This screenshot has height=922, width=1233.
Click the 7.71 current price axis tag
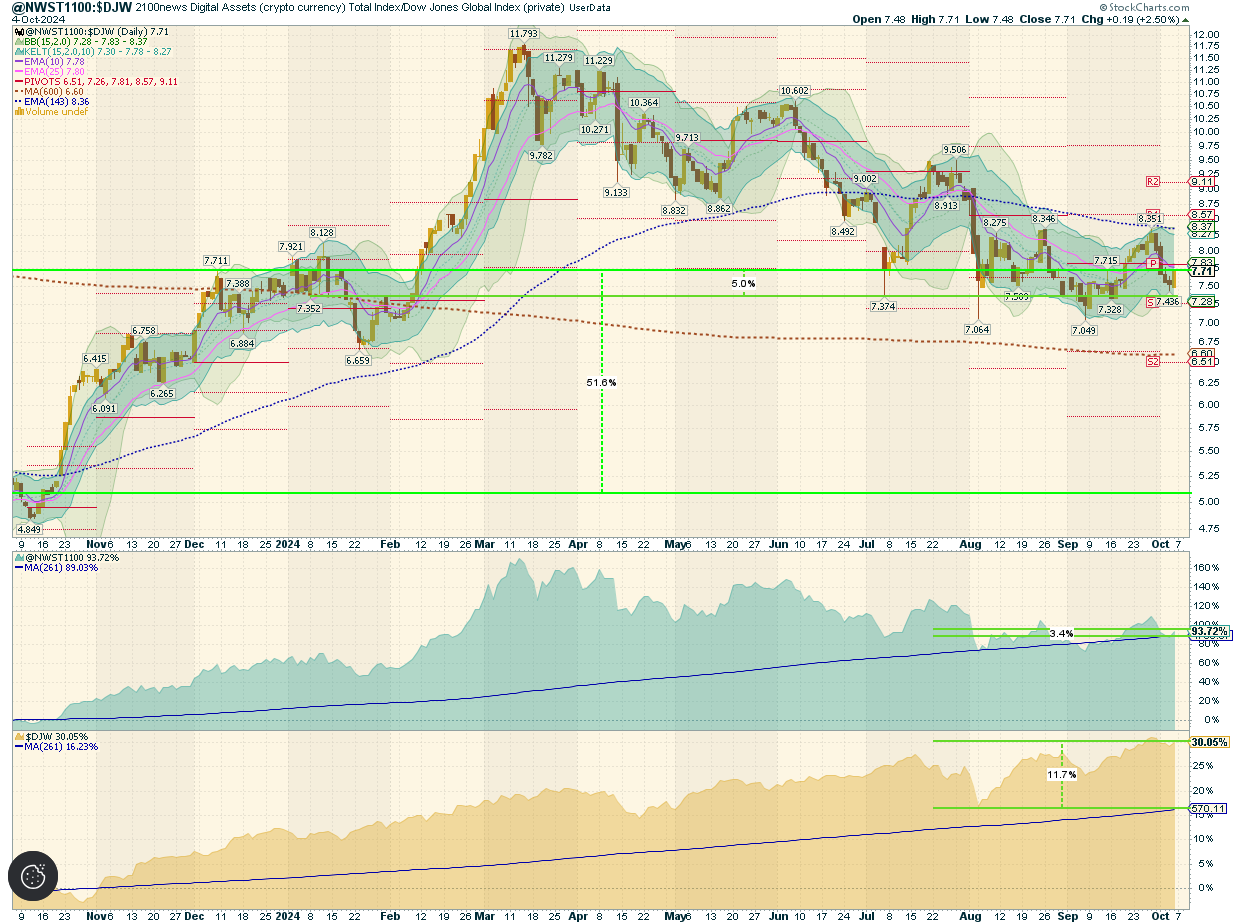[1202, 271]
